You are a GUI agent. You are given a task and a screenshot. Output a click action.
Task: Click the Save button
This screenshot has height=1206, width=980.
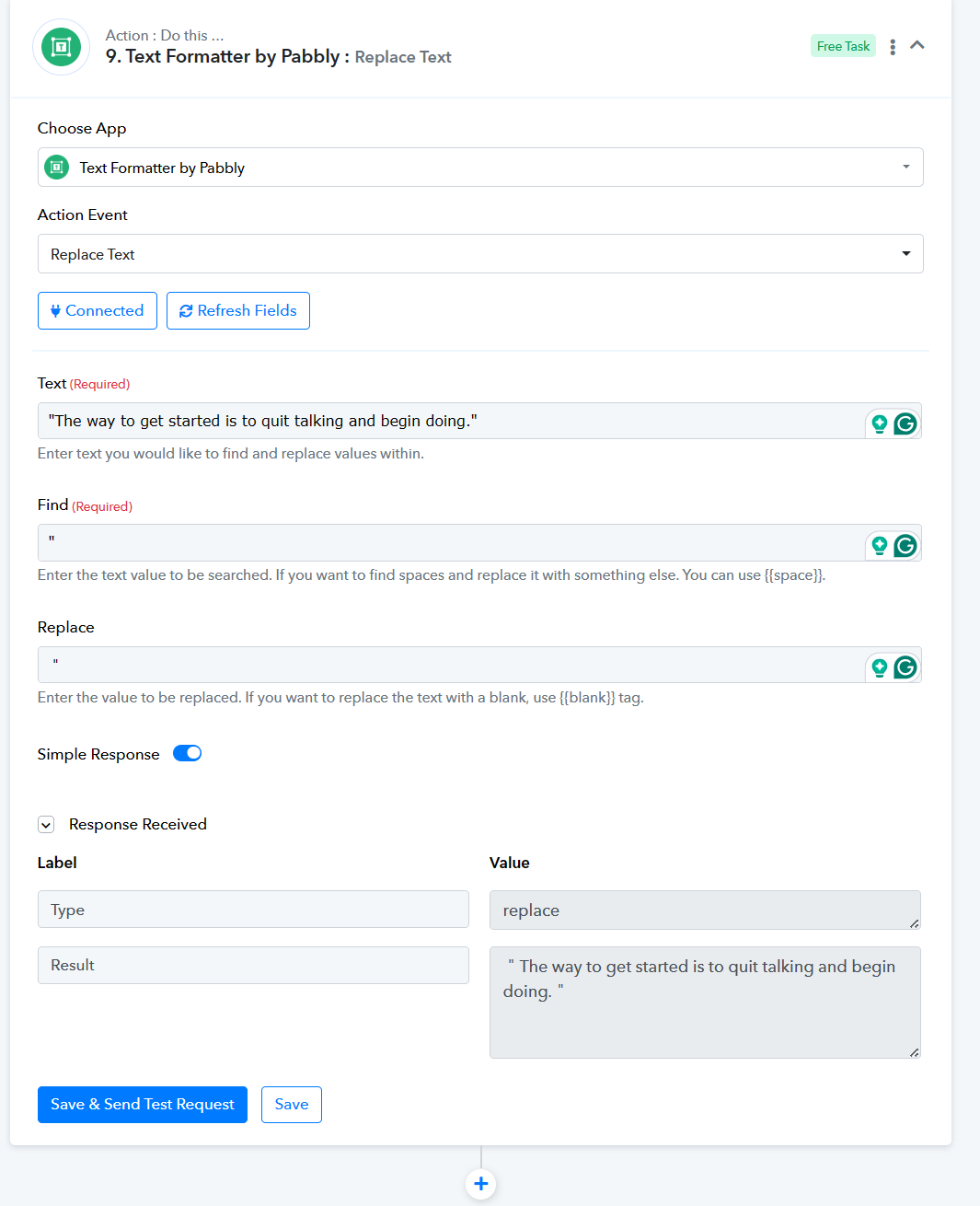292,1105
